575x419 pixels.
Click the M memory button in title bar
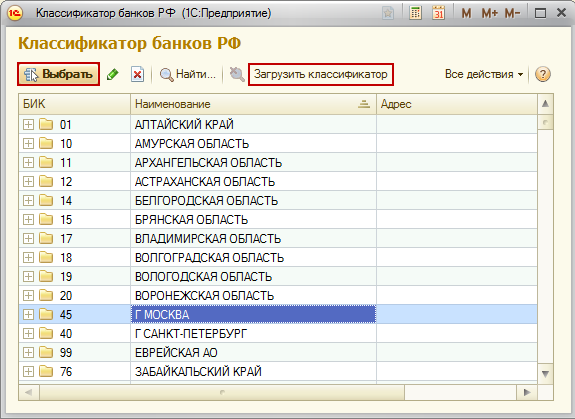pyautogui.click(x=466, y=14)
